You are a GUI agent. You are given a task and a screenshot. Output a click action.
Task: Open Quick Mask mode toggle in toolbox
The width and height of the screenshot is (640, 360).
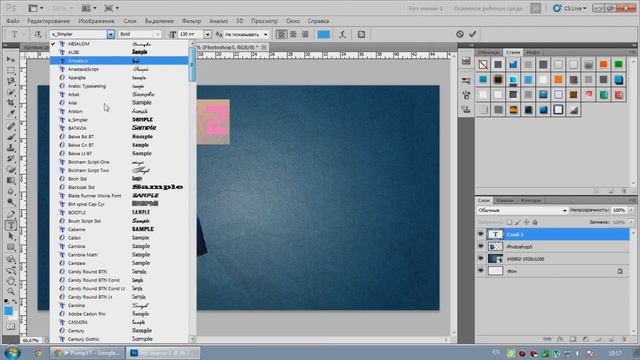11,327
